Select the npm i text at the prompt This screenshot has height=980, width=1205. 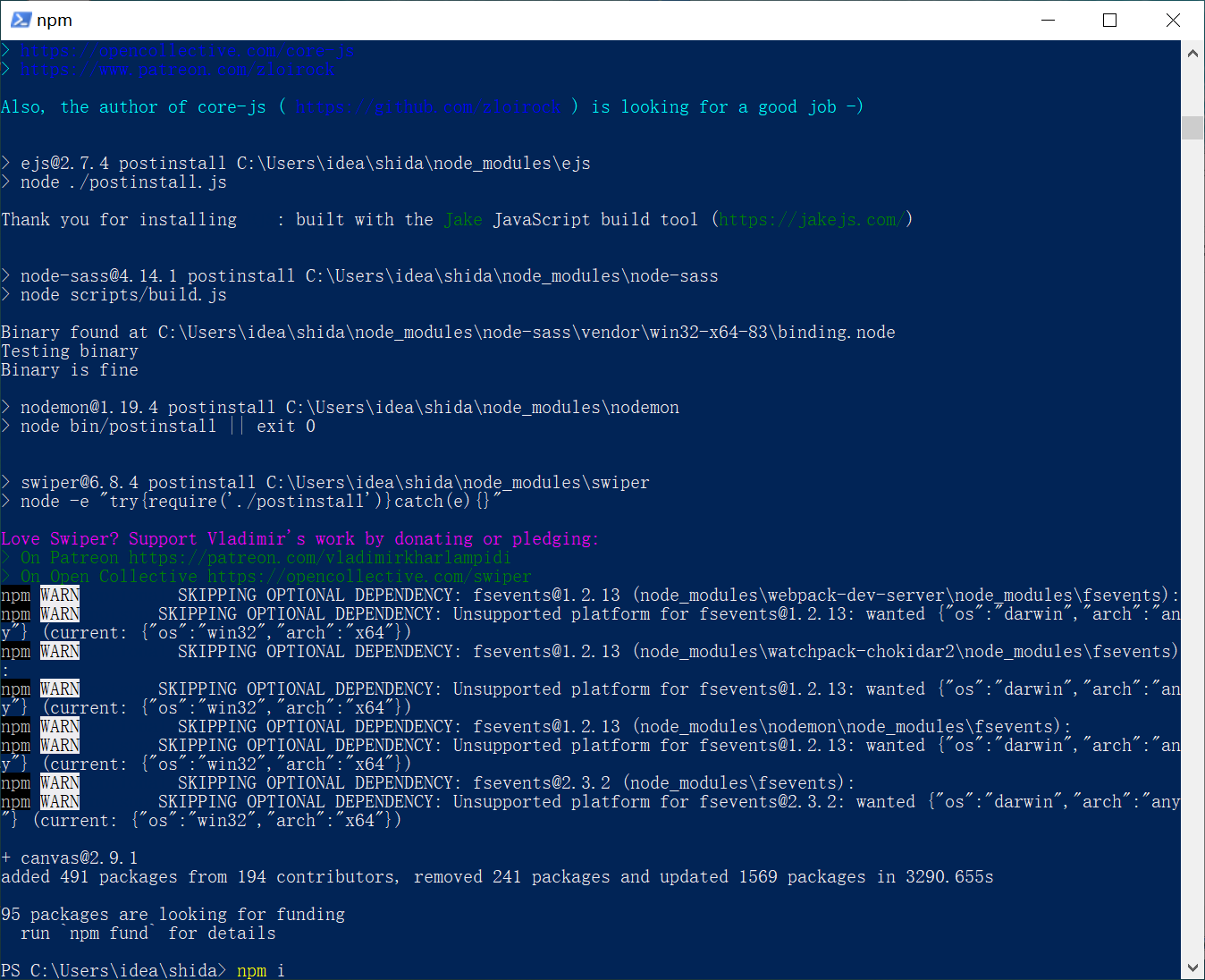click(x=259, y=970)
